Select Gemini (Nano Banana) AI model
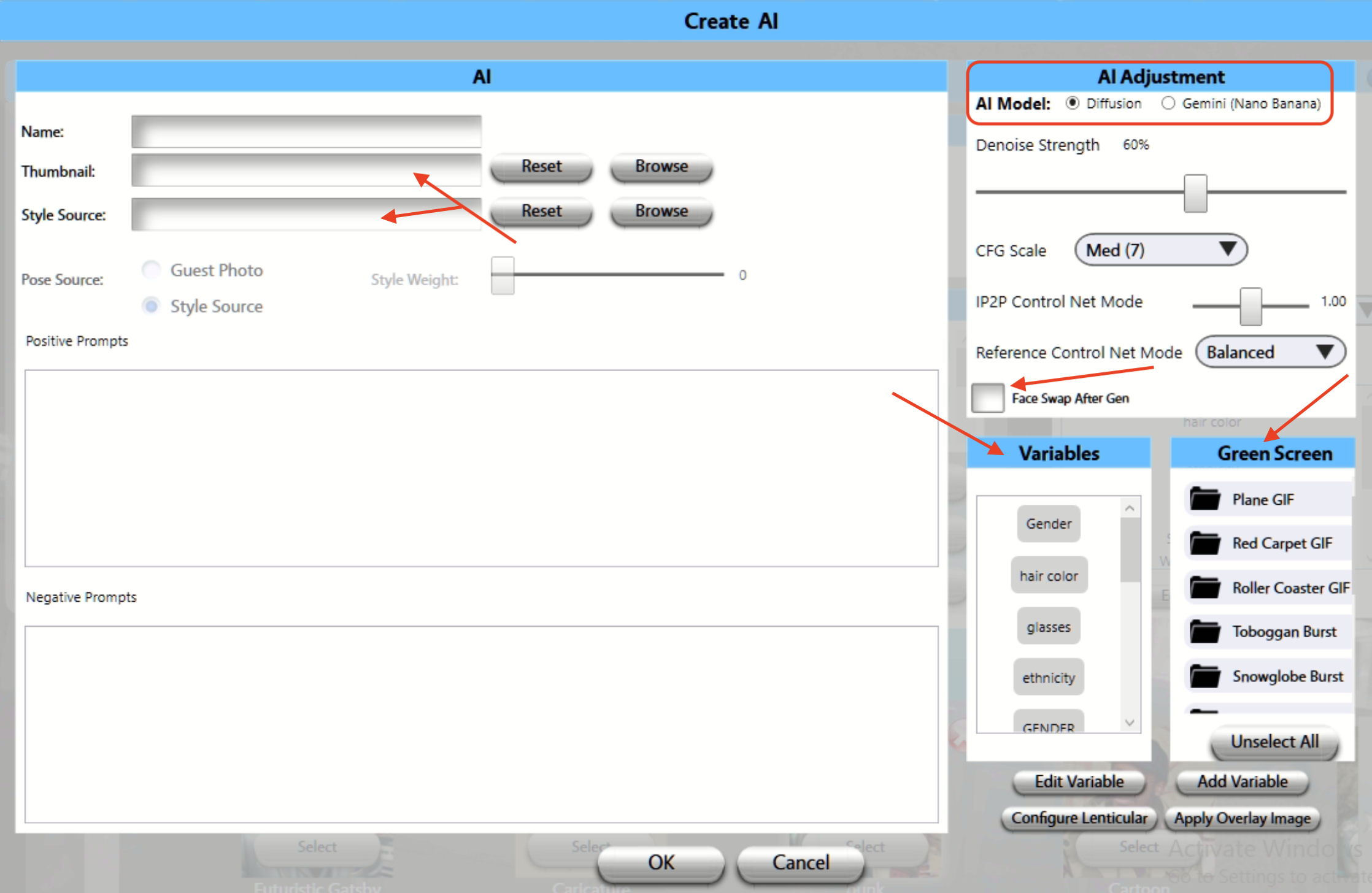 click(1168, 104)
